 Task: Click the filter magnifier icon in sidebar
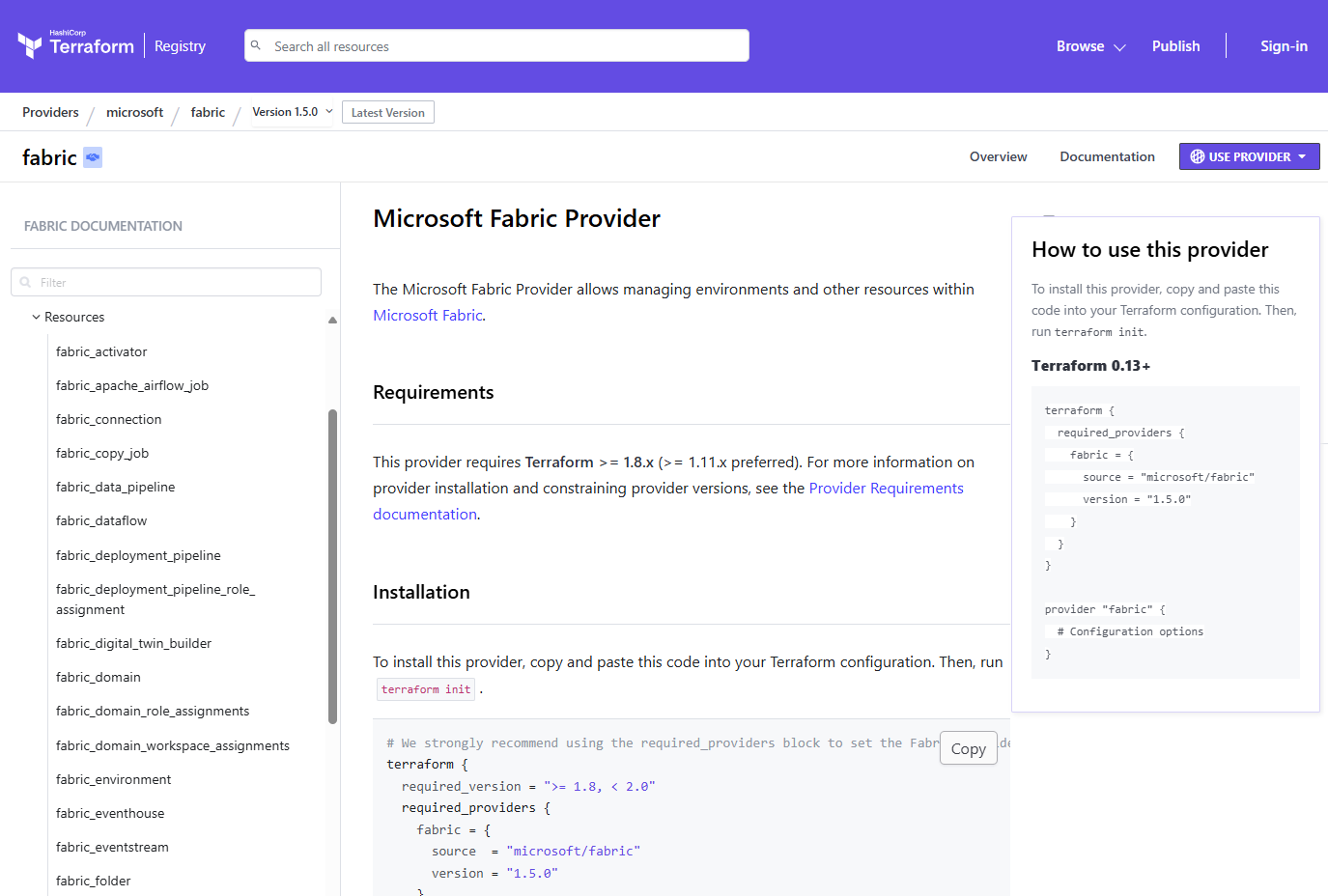click(26, 283)
